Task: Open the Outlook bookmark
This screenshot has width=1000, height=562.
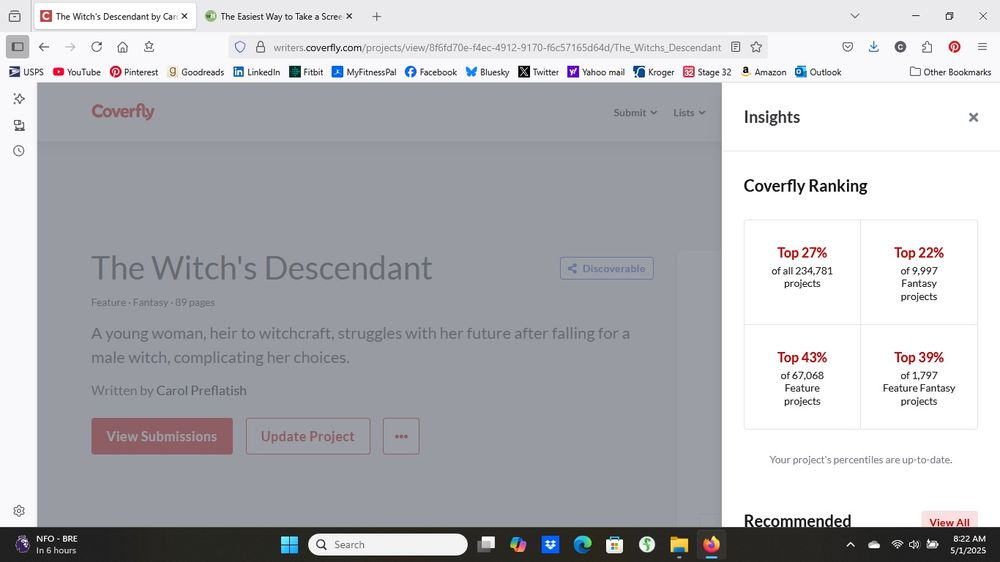Action: [x=818, y=72]
